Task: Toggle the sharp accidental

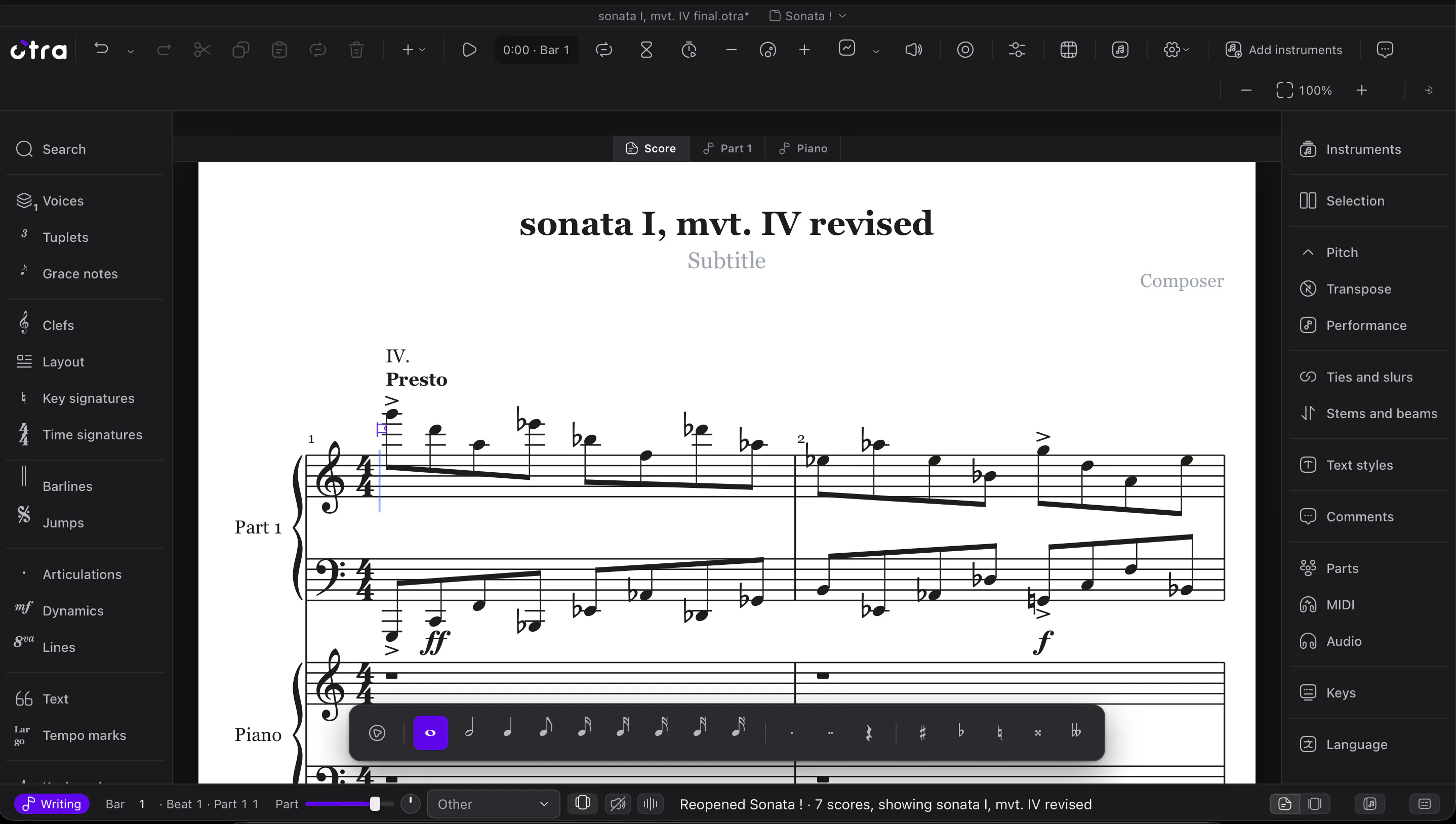Action: [922, 733]
